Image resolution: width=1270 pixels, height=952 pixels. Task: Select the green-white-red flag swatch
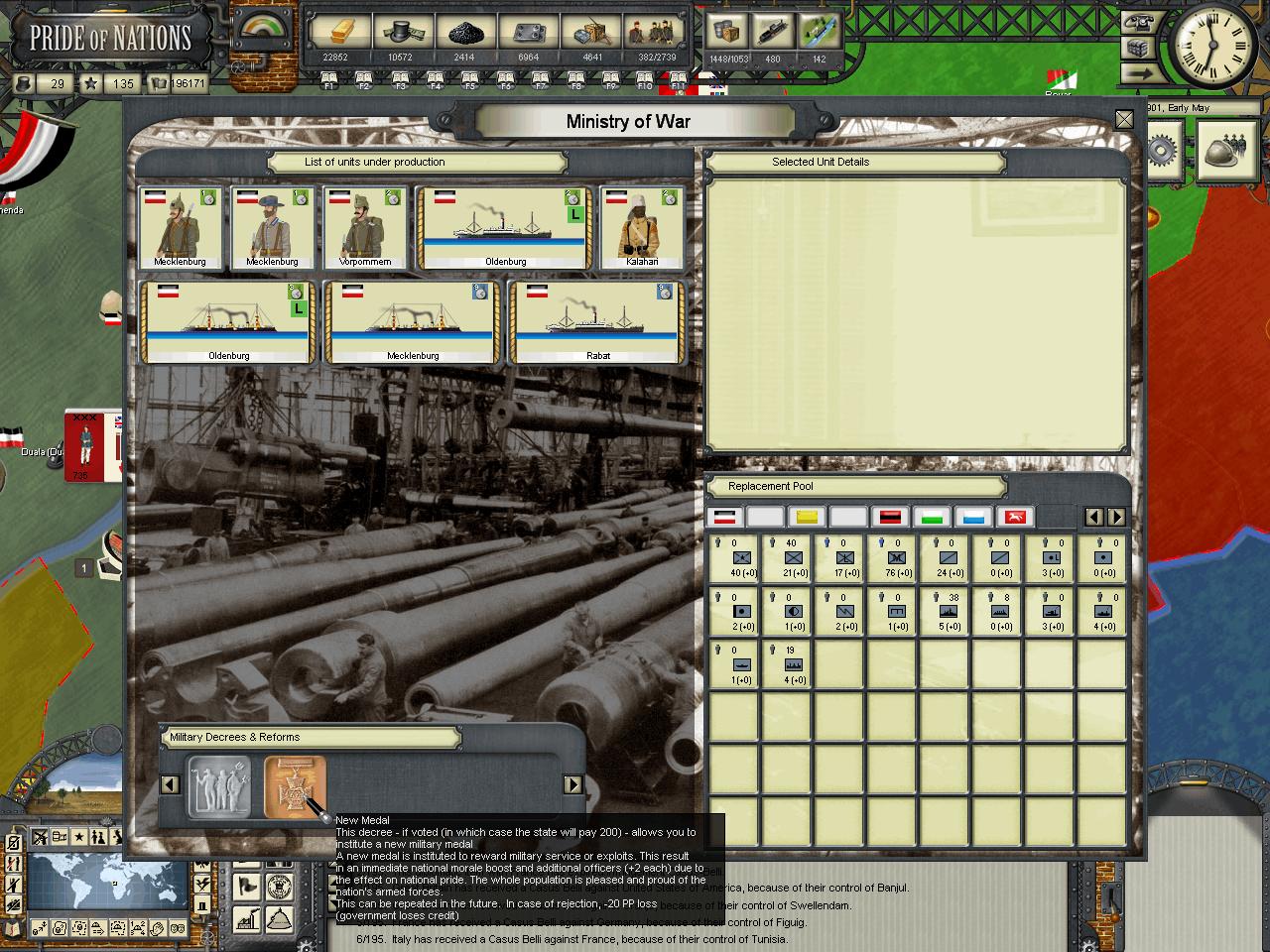click(x=931, y=517)
